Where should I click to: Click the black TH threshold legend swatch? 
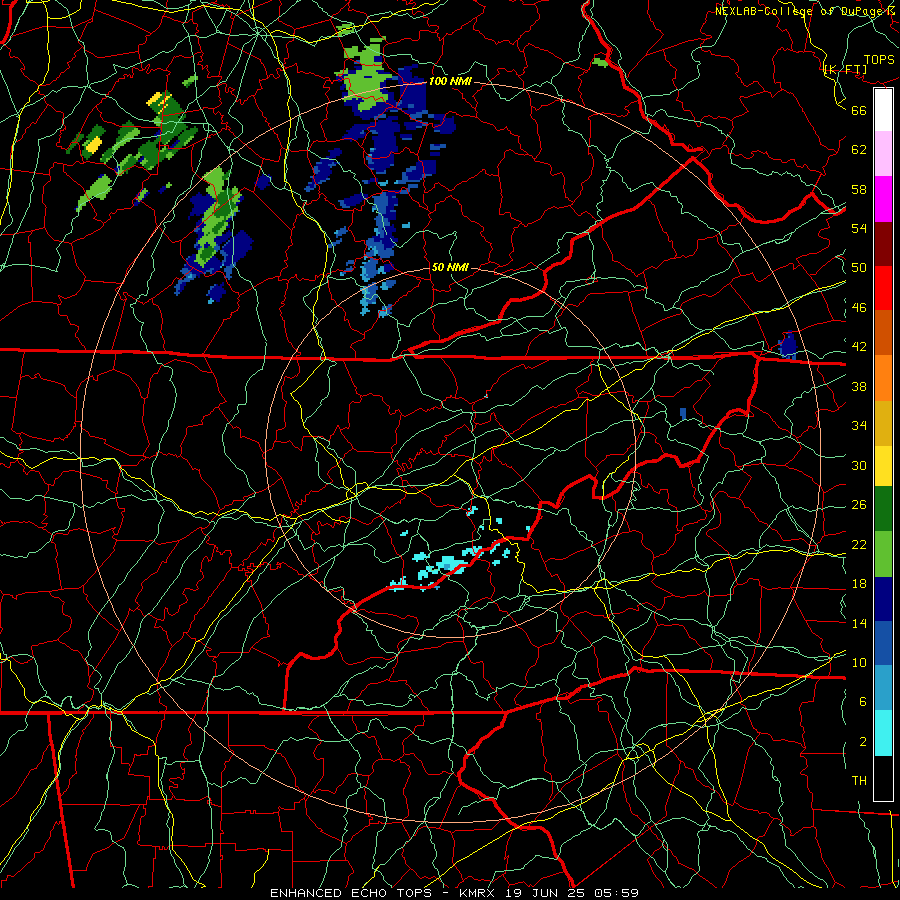click(883, 778)
